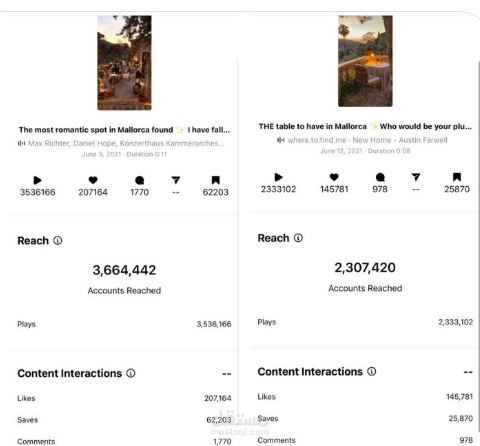Screen dimensions: 480x446
Task: Click the share icon in right reel stats
Action: (x=416, y=177)
